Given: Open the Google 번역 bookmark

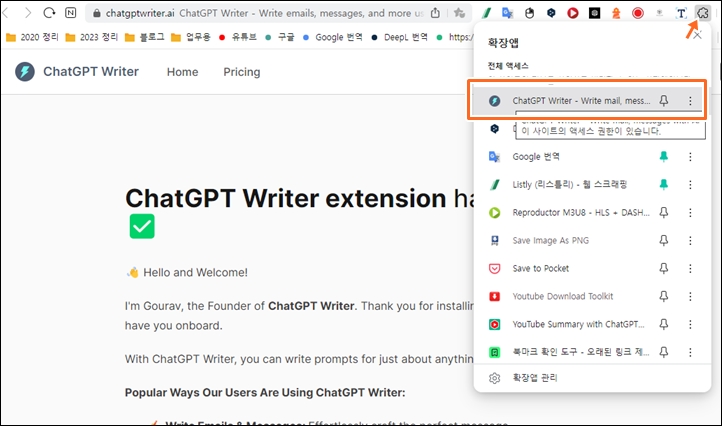Looking at the screenshot, I should click(x=332, y=37).
